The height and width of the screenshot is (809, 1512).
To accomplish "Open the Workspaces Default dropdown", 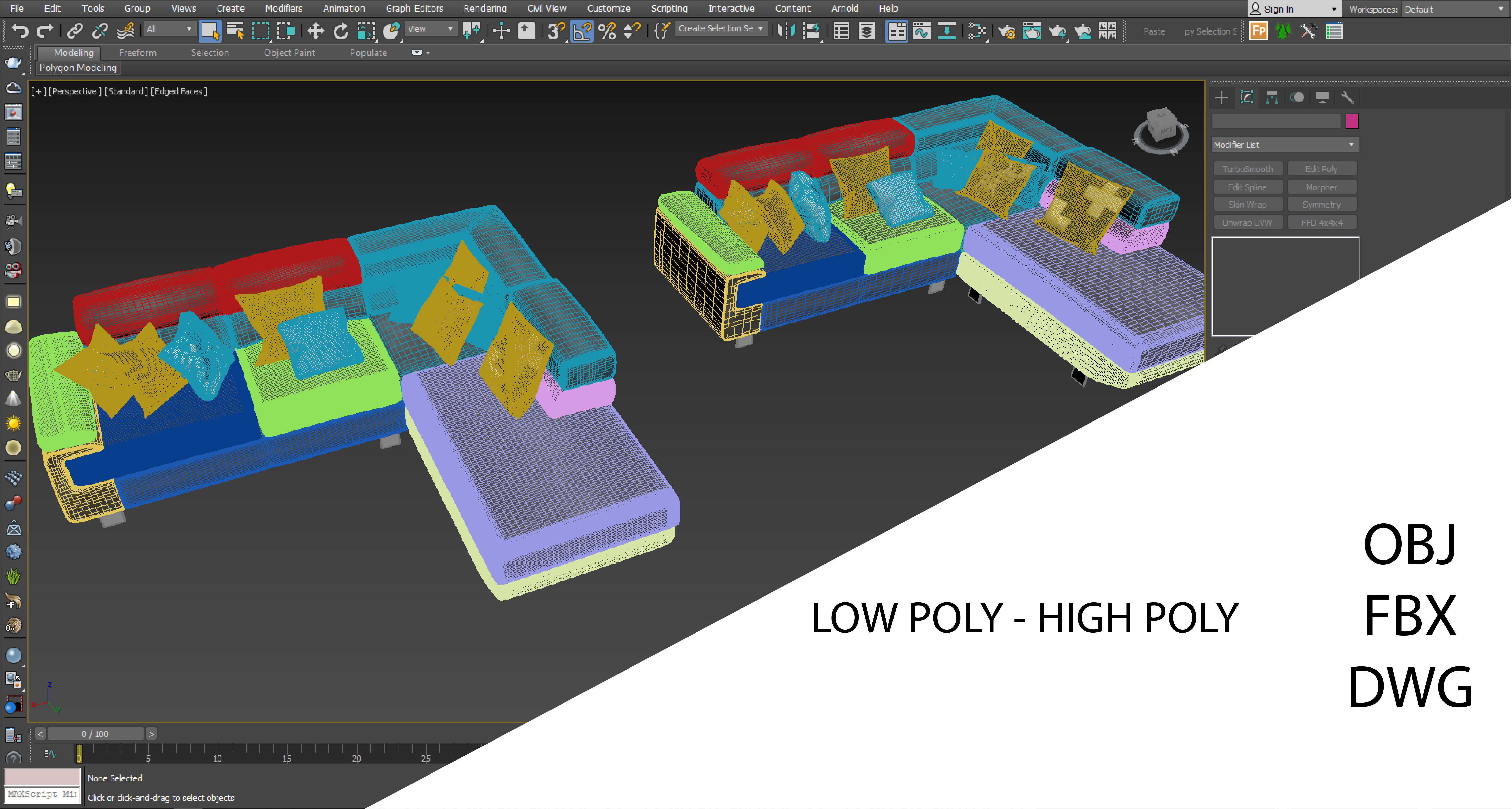I will click(x=1455, y=9).
